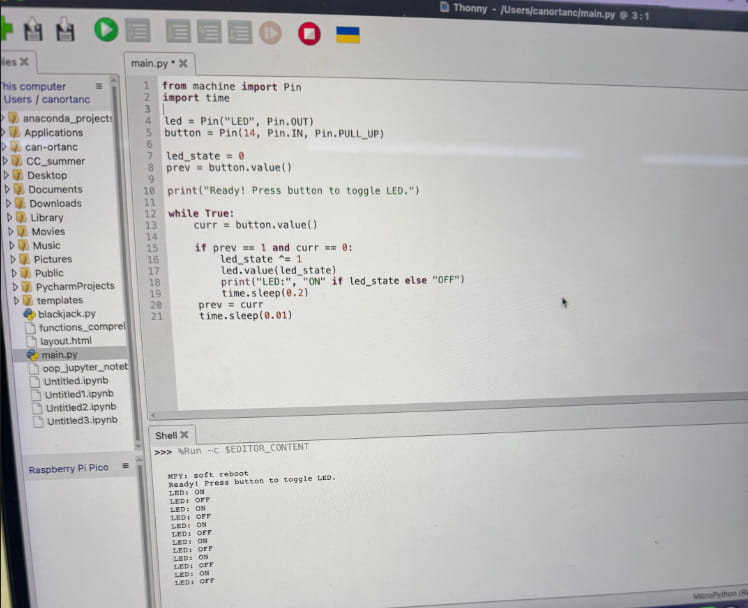This screenshot has height=608, width=748.
Task: Expand the Downloads folder
Action: click(9, 203)
